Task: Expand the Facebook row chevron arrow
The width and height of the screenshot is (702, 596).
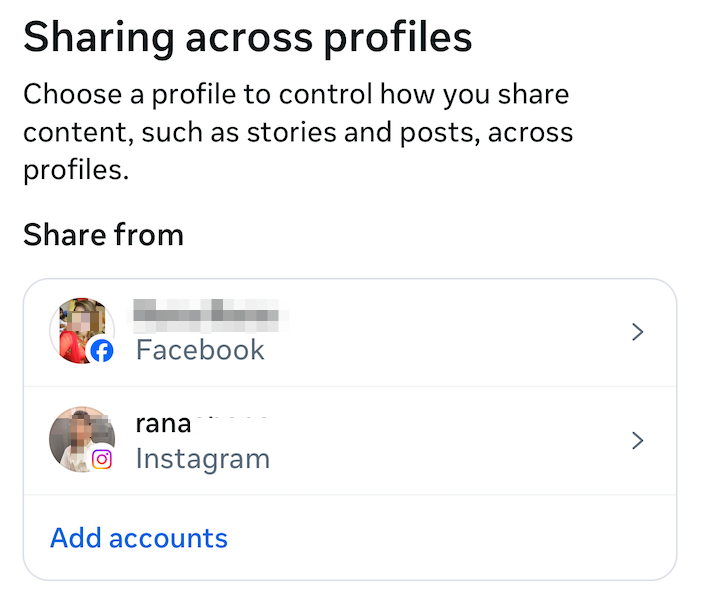Action: pyautogui.click(x=638, y=332)
